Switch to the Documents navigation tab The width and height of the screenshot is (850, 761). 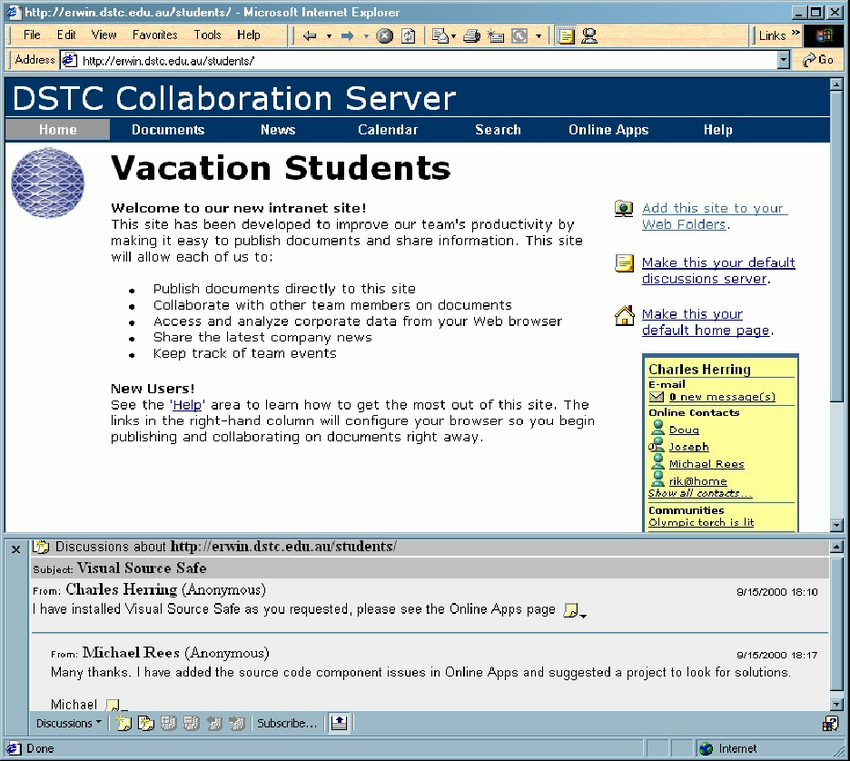[x=168, y=130]
